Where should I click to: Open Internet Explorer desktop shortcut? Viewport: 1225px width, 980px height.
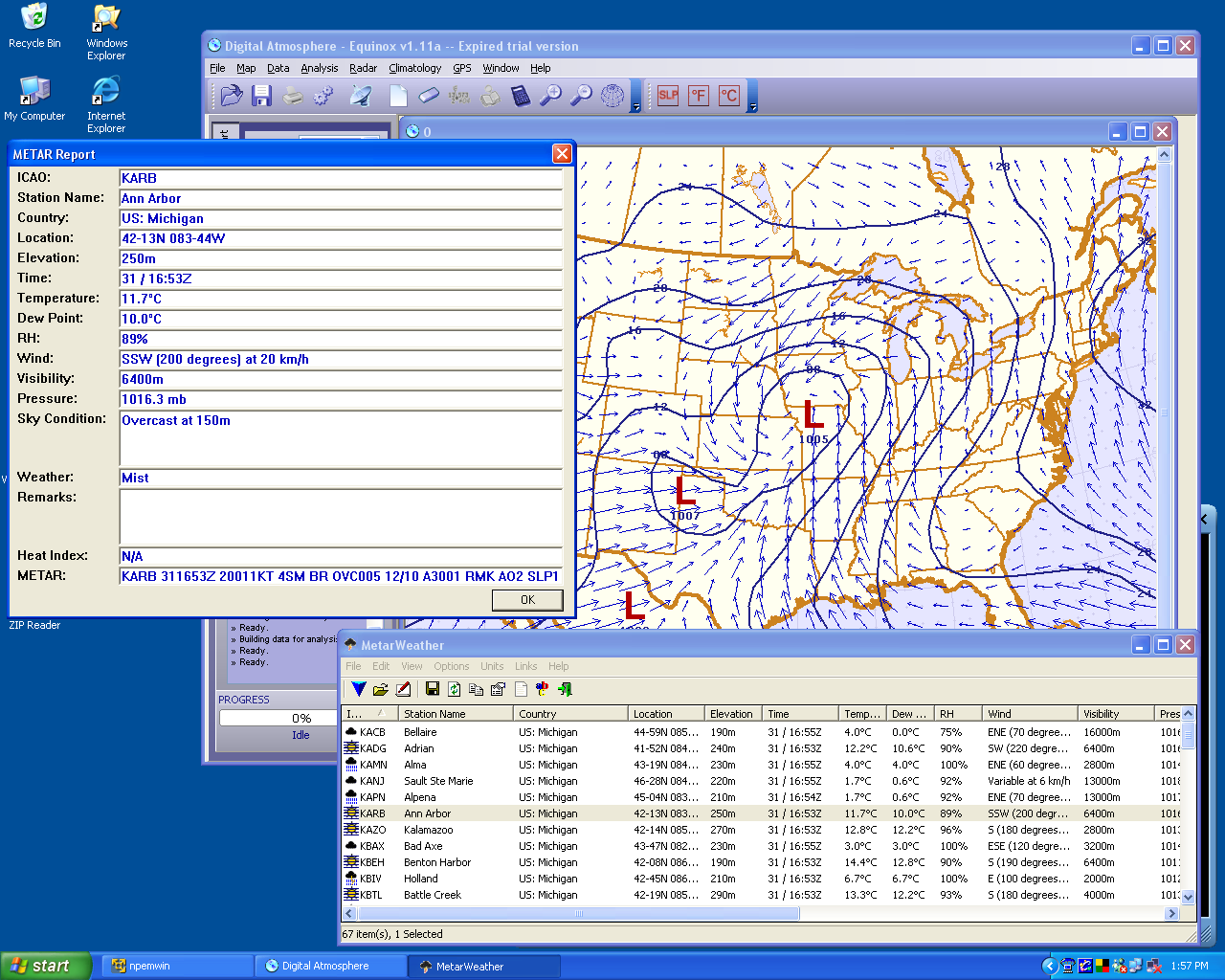click(x=106, y=105)
